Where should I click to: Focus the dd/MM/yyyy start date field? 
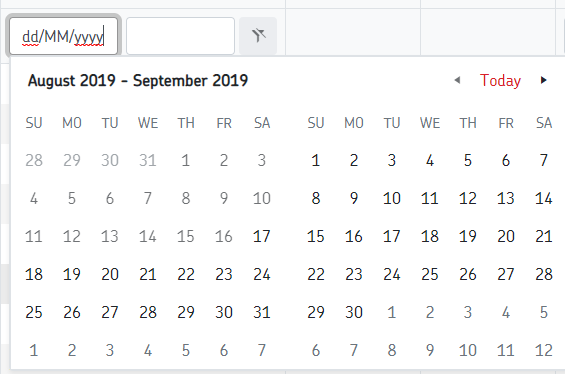[x=63, y=36]
